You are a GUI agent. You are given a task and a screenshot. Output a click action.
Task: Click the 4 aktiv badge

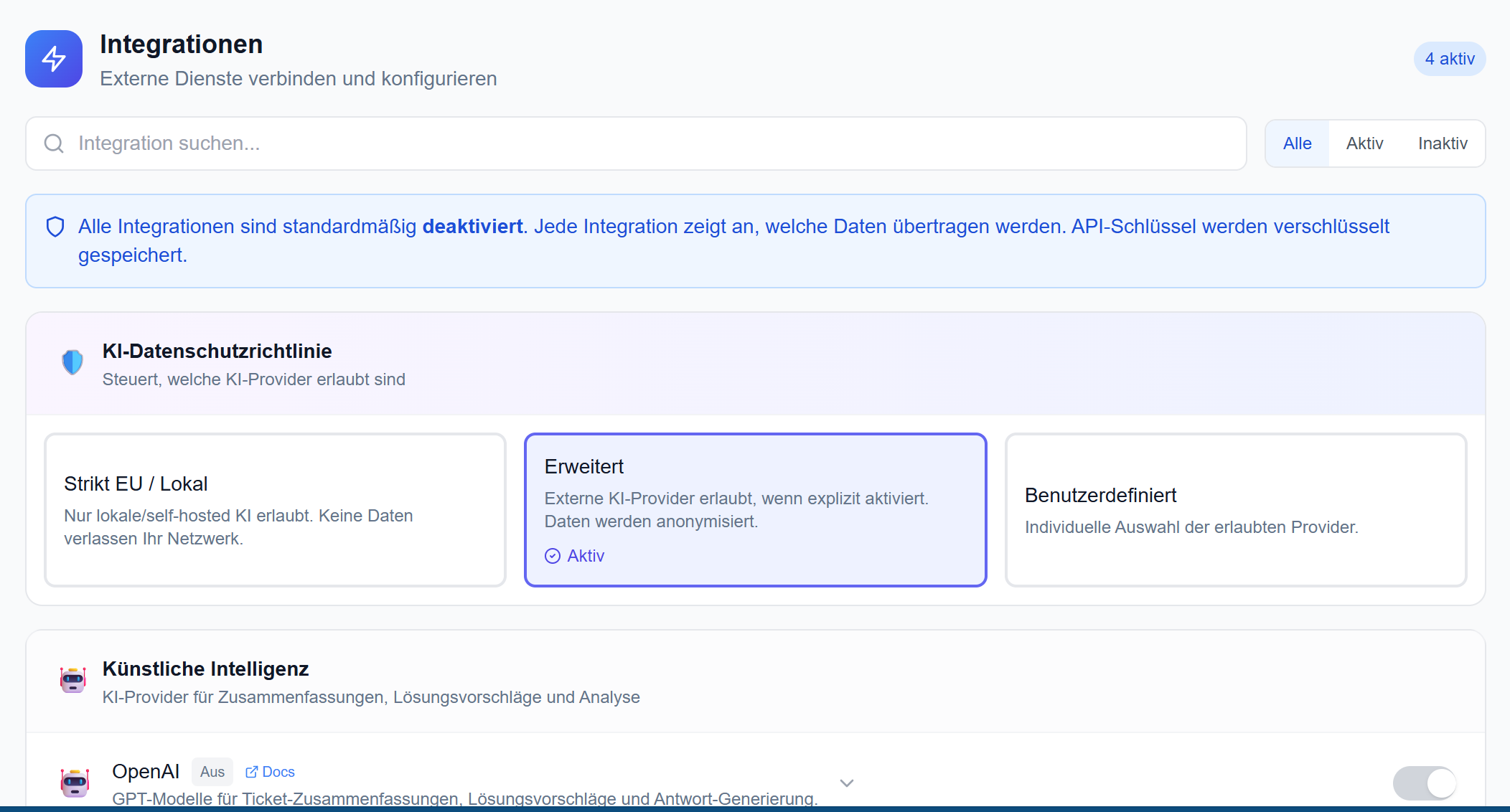point(1449,59)
